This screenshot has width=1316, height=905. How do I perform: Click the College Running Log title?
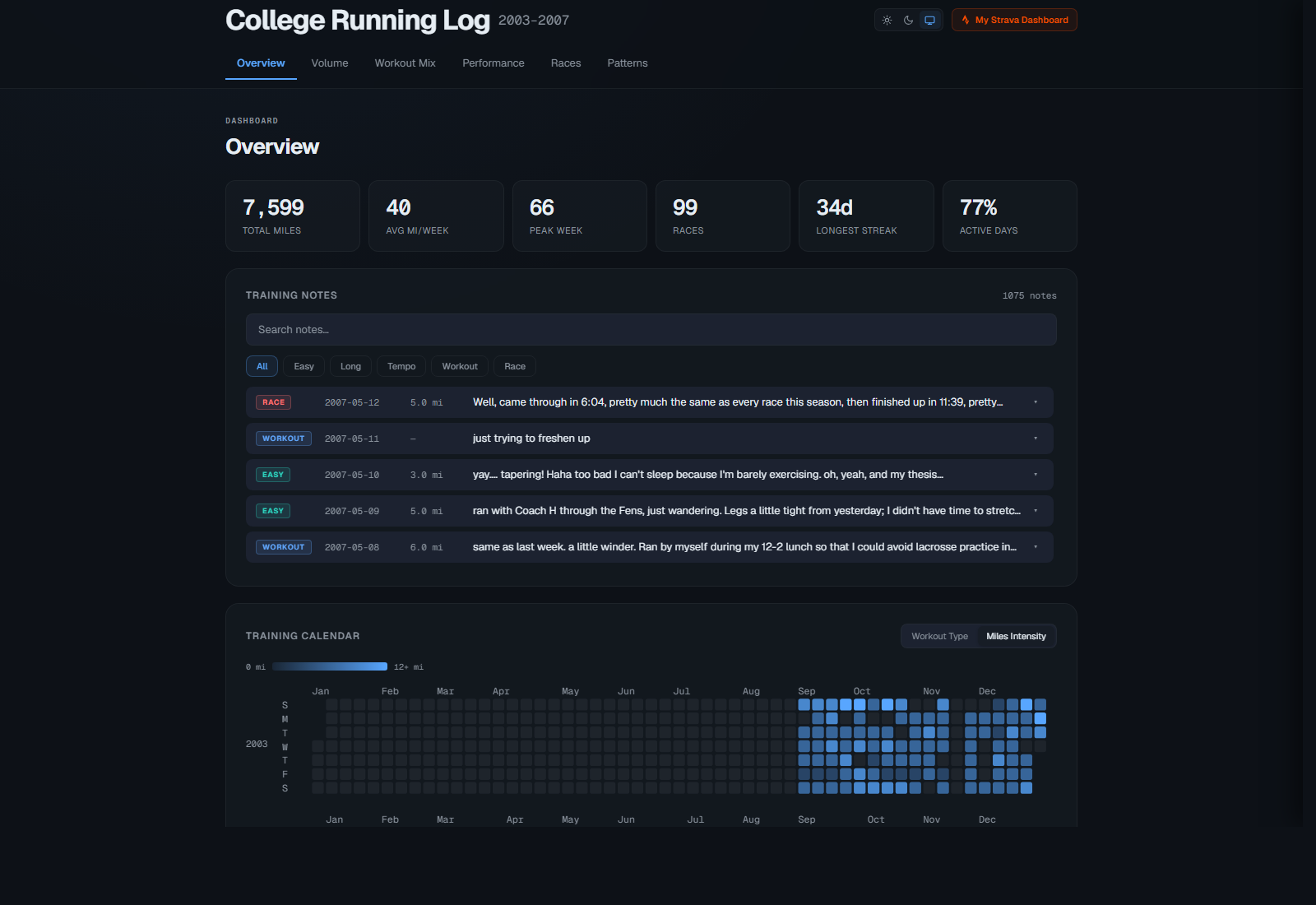coord(358,20)
